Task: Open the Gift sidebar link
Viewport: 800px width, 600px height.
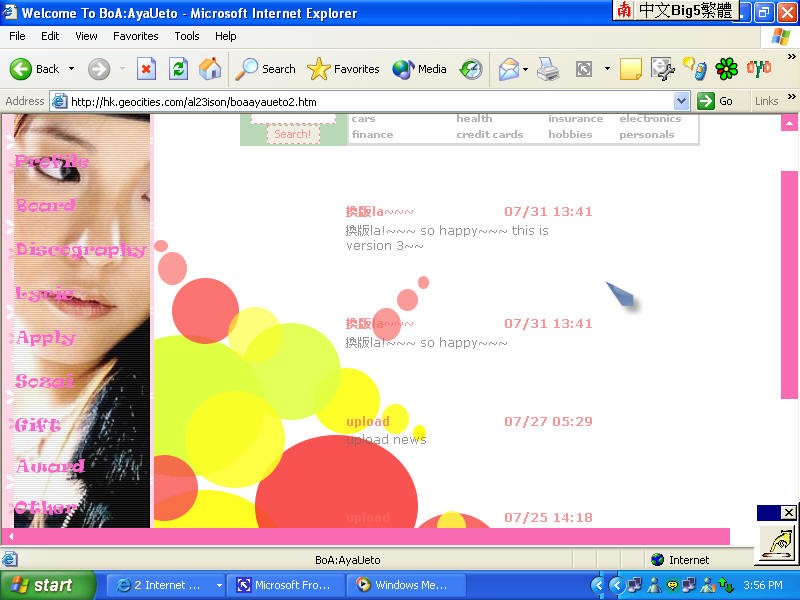Action: click(38, 424)
